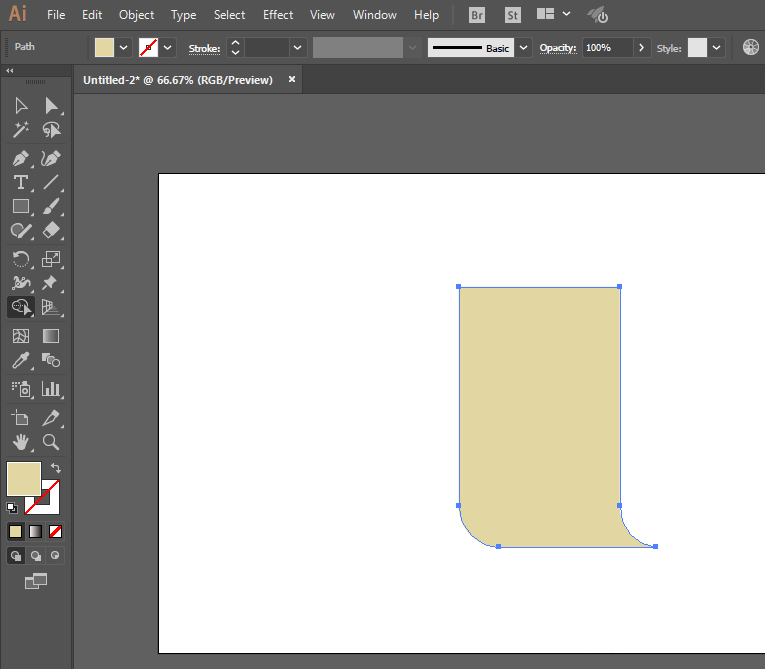Image resolution: width=765 pixels, height=669 pixels.
Task: Choose the Hand tool
Action: click(21, 442)
